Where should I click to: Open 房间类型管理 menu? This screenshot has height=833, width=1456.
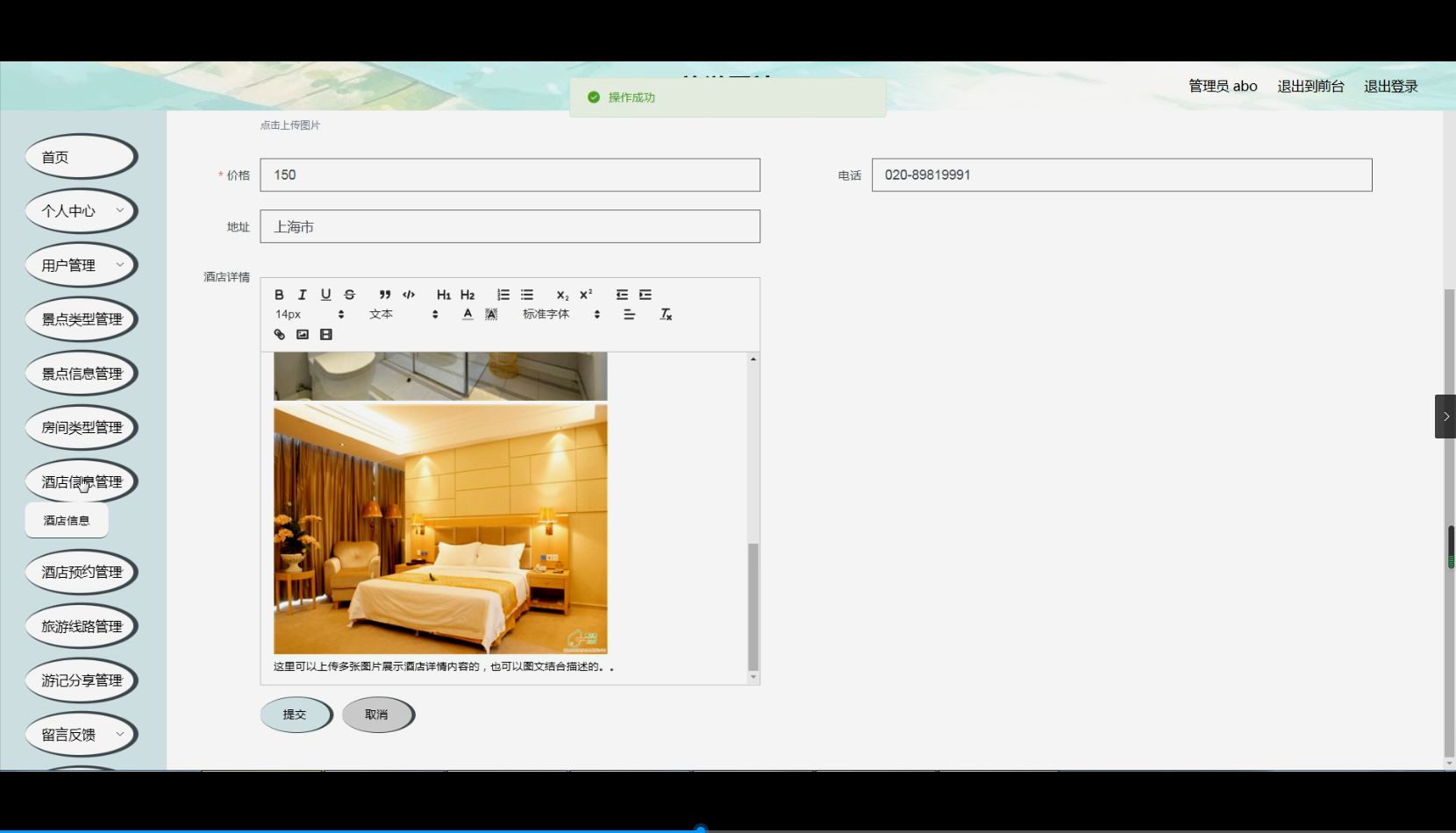pyautogui.click(x=82, y=428)
